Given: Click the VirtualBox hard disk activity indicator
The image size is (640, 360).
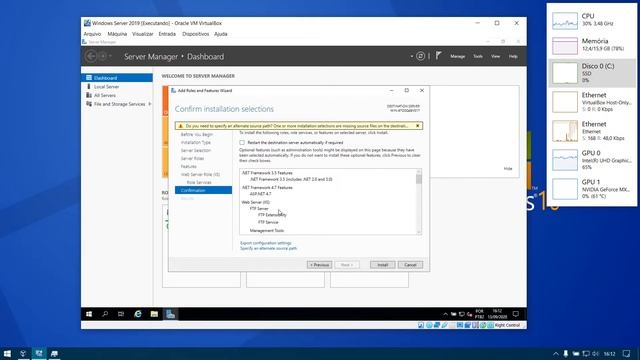Looking at the screenshot, I should point(421,325).
